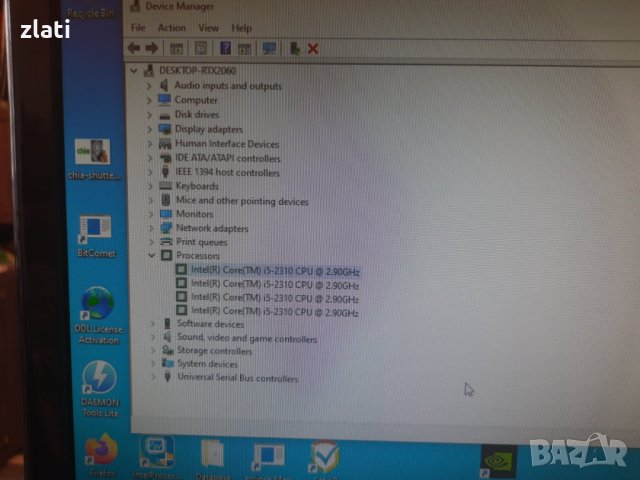
Task: Click the Forward arrow toolbar icon
Action: tap(152, 49)
